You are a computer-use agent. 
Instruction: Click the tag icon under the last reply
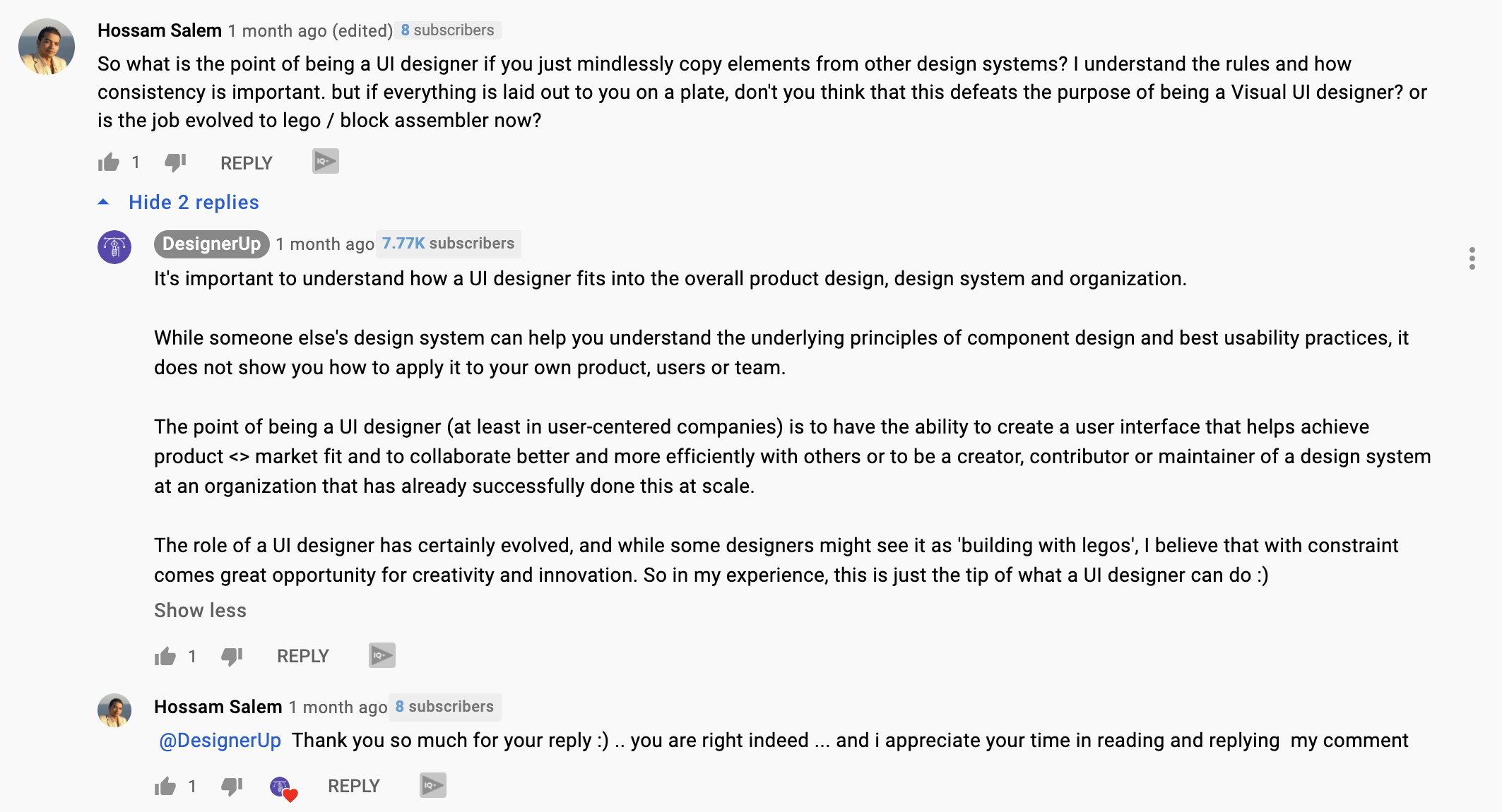click(x=433, y=785)
